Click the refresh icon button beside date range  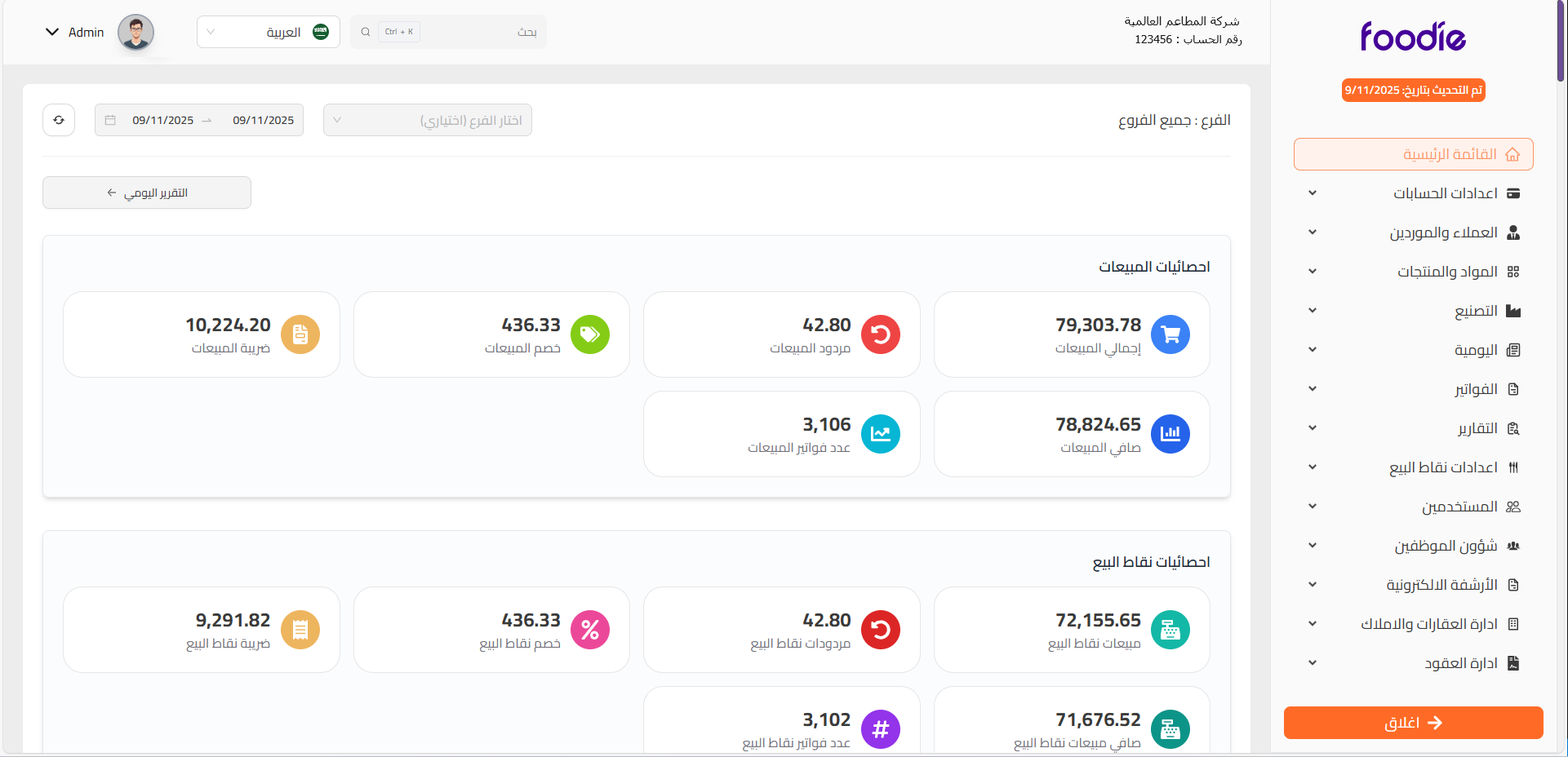59,120
